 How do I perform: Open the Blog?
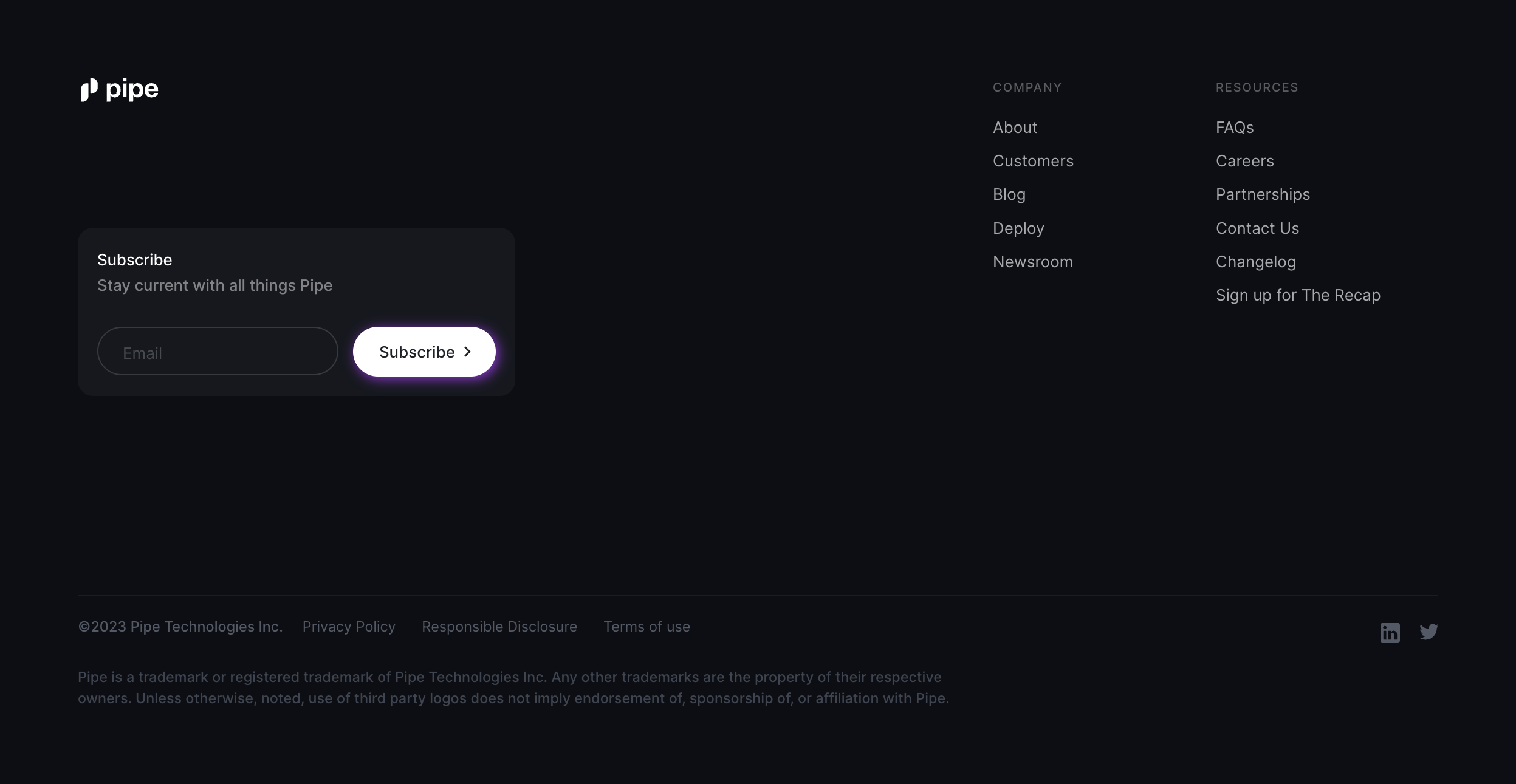coord(1009,194)
